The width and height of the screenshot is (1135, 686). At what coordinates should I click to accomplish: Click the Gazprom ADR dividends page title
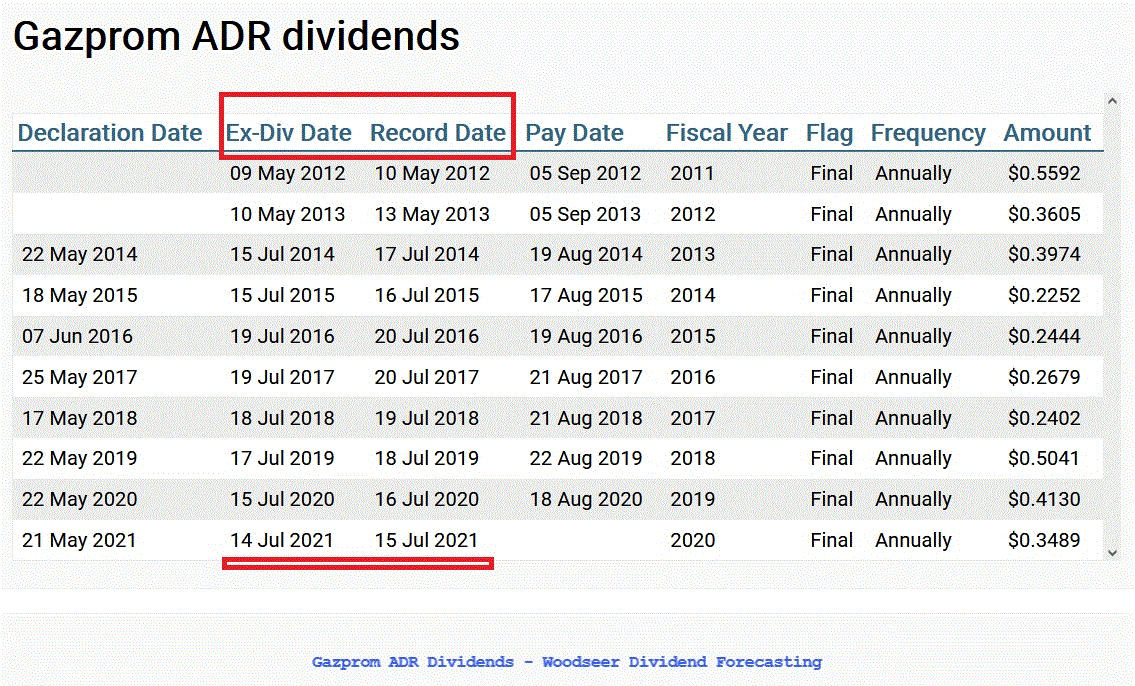coord(236,36)
